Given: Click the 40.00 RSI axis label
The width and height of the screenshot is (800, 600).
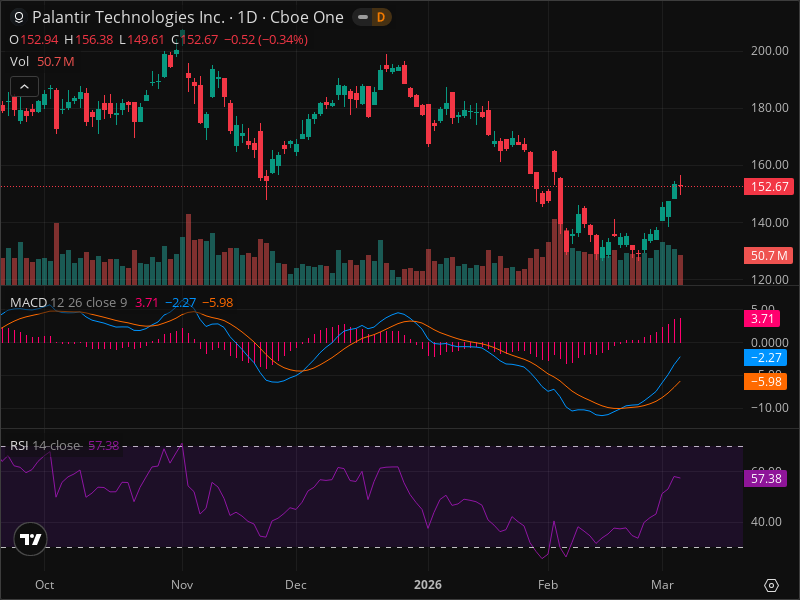Looking at the screenshot, I should click(x=766, y=521).
